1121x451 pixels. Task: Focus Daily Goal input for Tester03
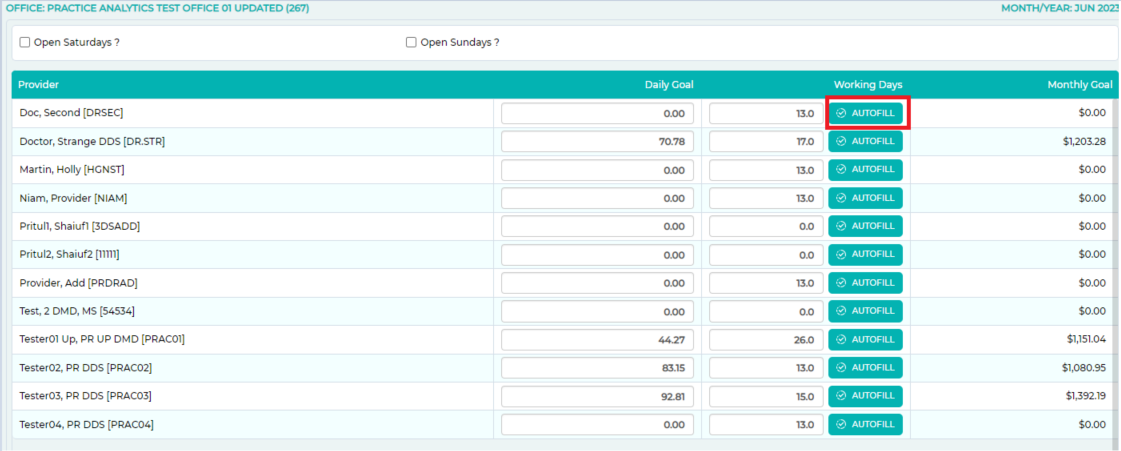(597, 395)
